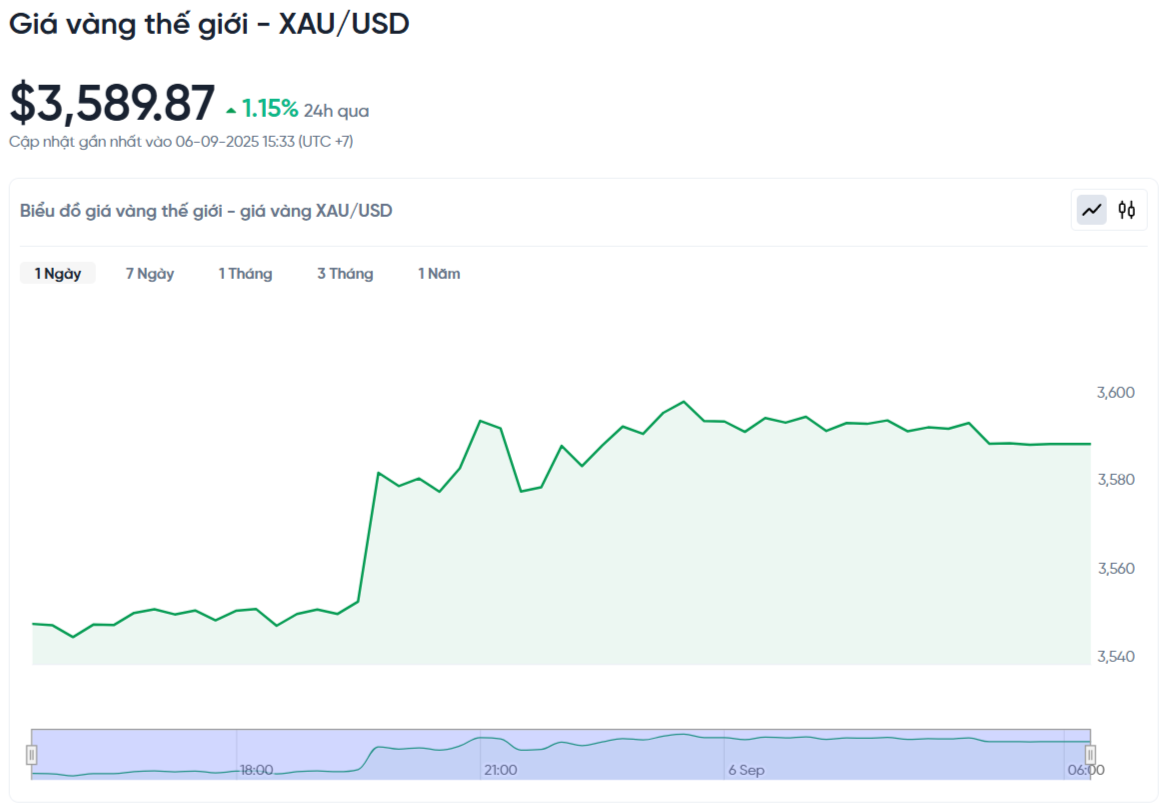This screenshot has width=1161, height=806.
Task: Switch to line chart view icon
Action: tap(1091, 210)
